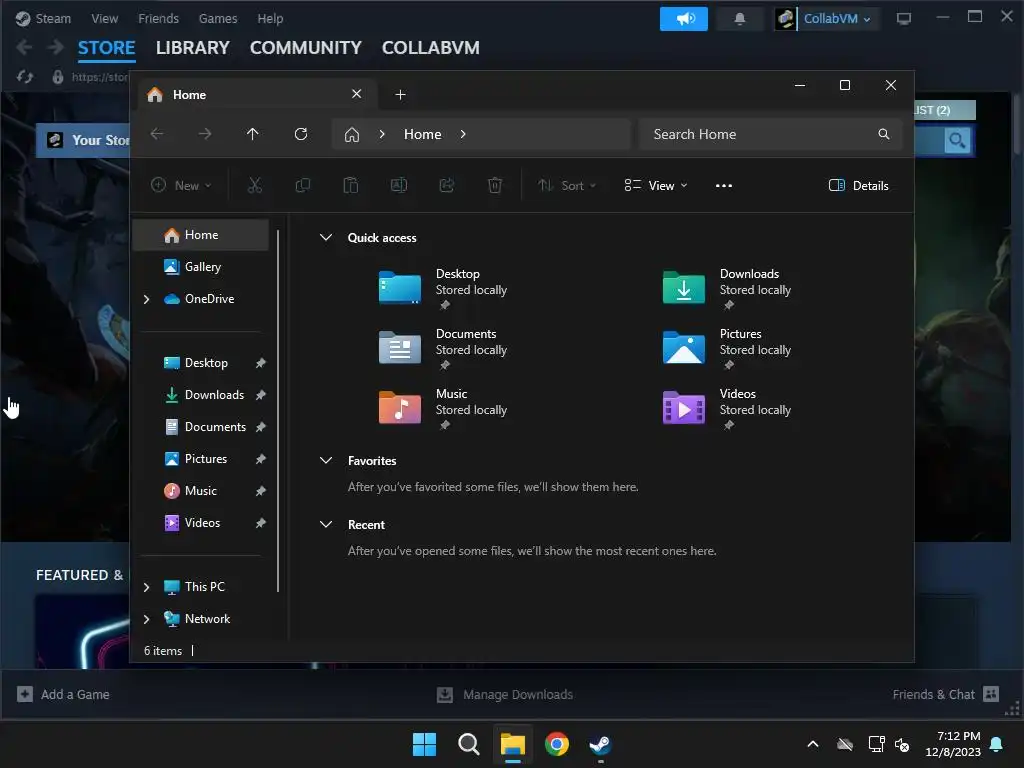Toggle the Details pane
The width and height of the screenshot is (1024, 768).
[858, 185]
